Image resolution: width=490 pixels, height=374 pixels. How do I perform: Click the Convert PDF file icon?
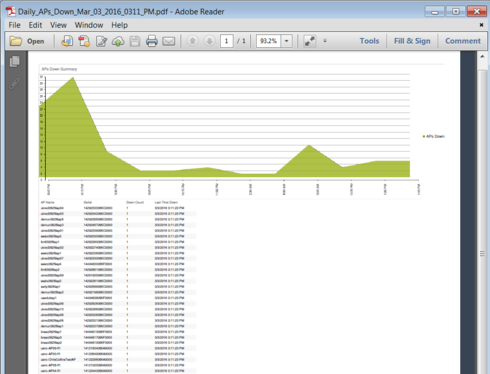(x=84, y=41)
